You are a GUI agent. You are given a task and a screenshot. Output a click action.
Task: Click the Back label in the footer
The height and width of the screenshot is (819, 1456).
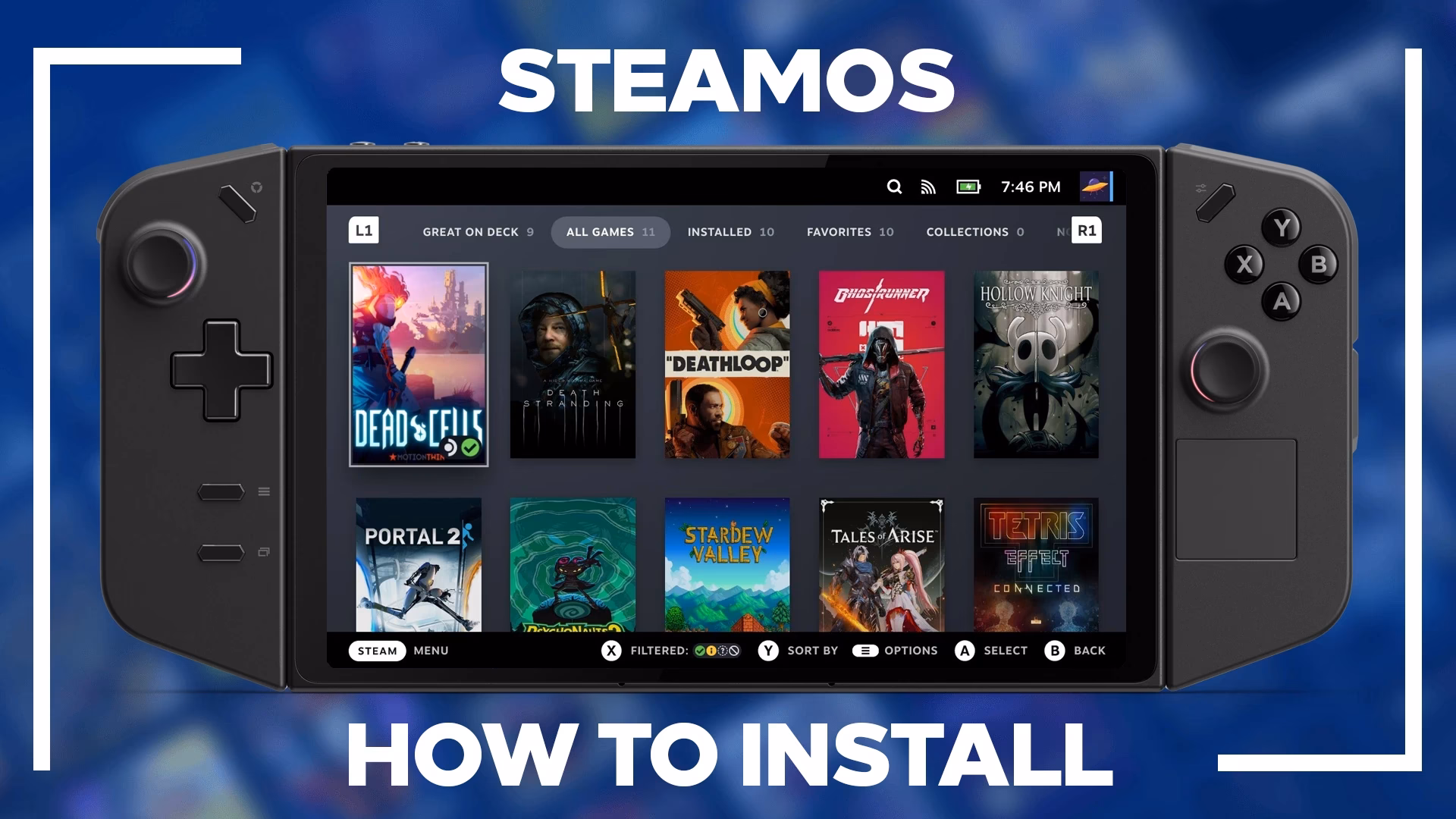(1090, 651)
